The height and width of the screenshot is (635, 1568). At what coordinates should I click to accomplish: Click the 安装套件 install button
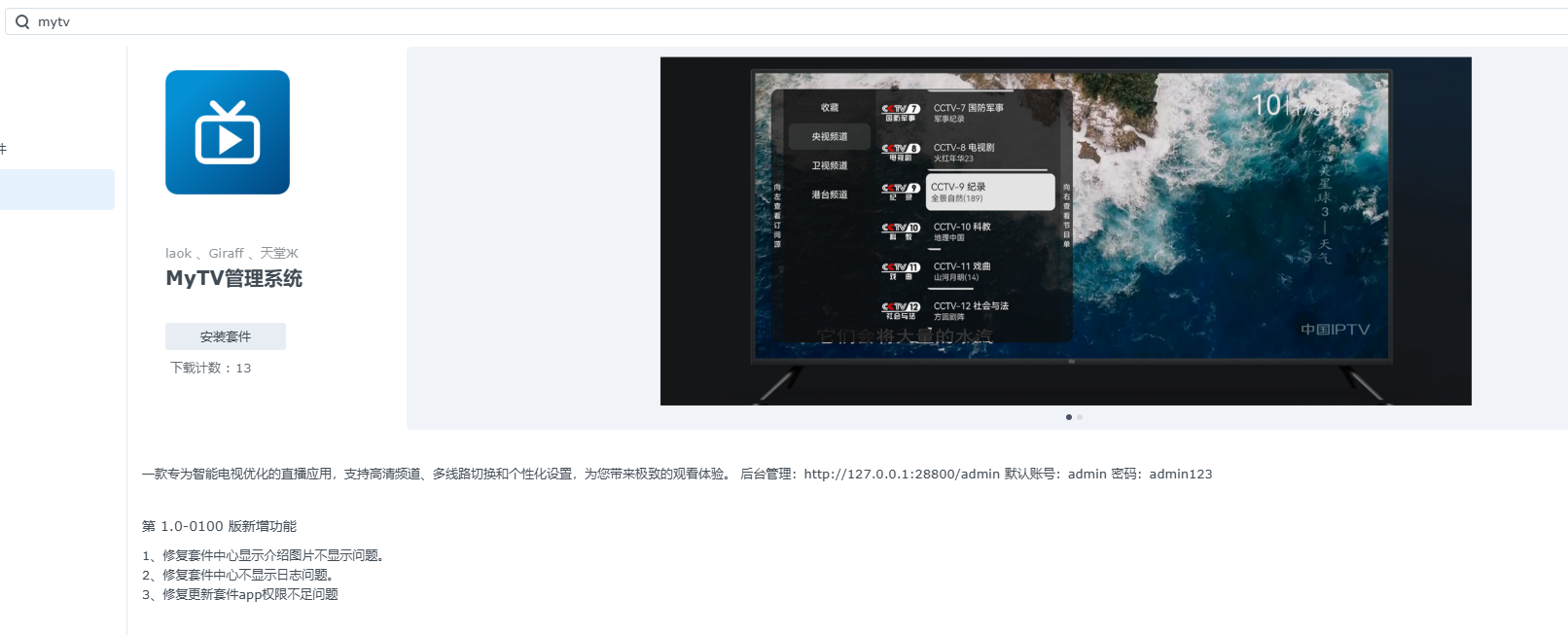pyautogui.click(x=226, y=336)
